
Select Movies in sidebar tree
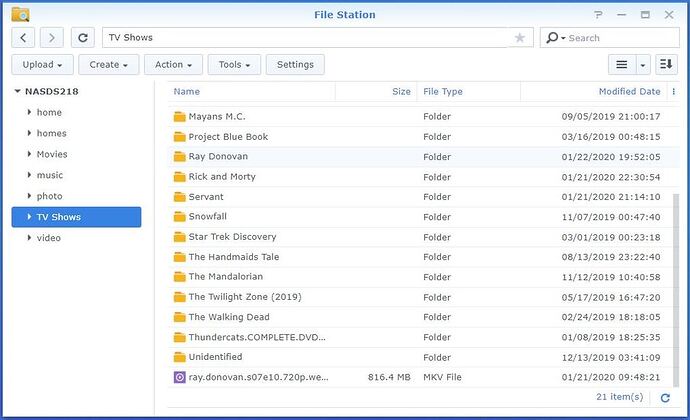point(52,154)
